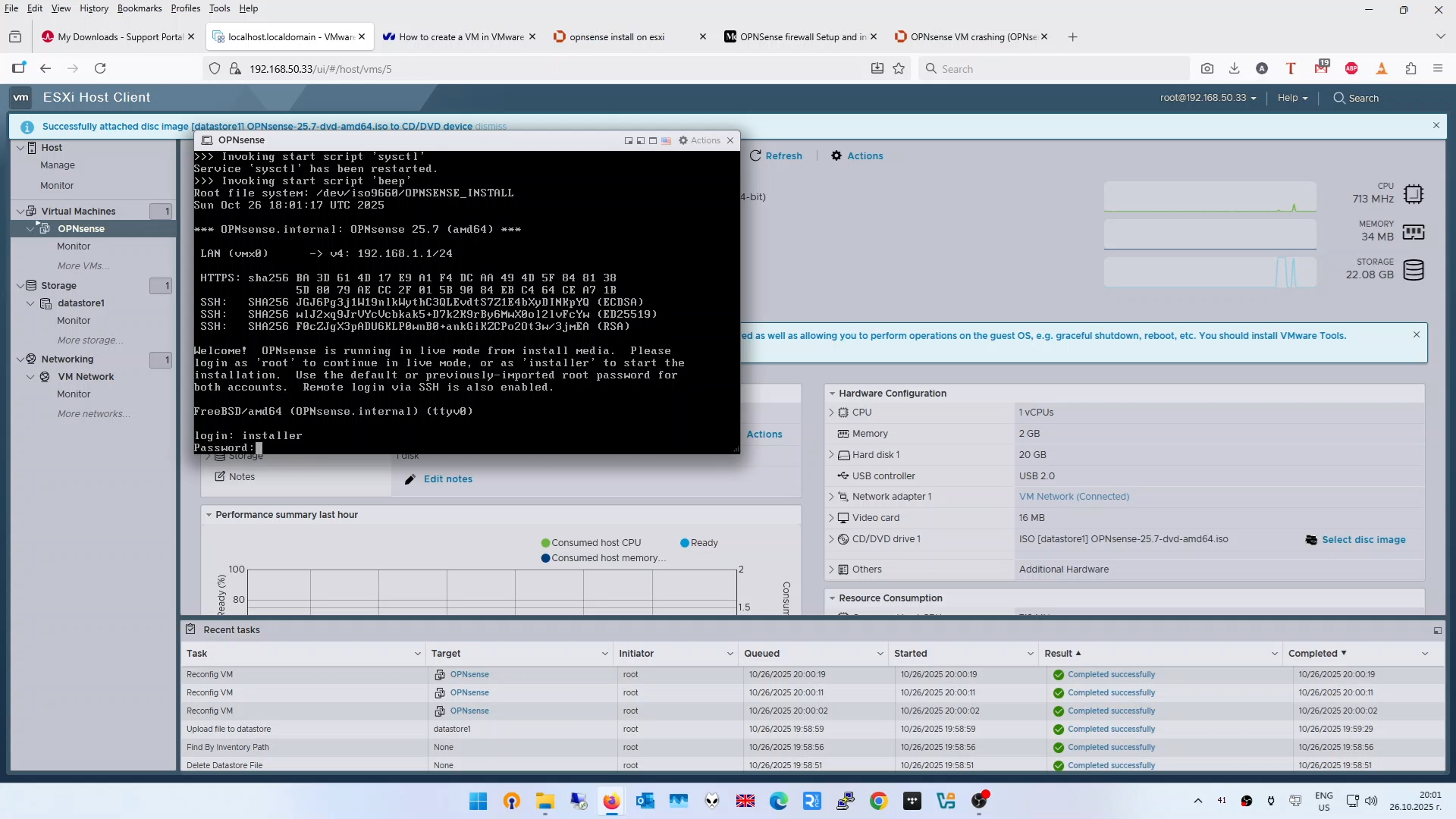This screenshot has width=1456, height=819.
Task: Click the Refresh icon in VM toolbar
Action: coord(755,156)
